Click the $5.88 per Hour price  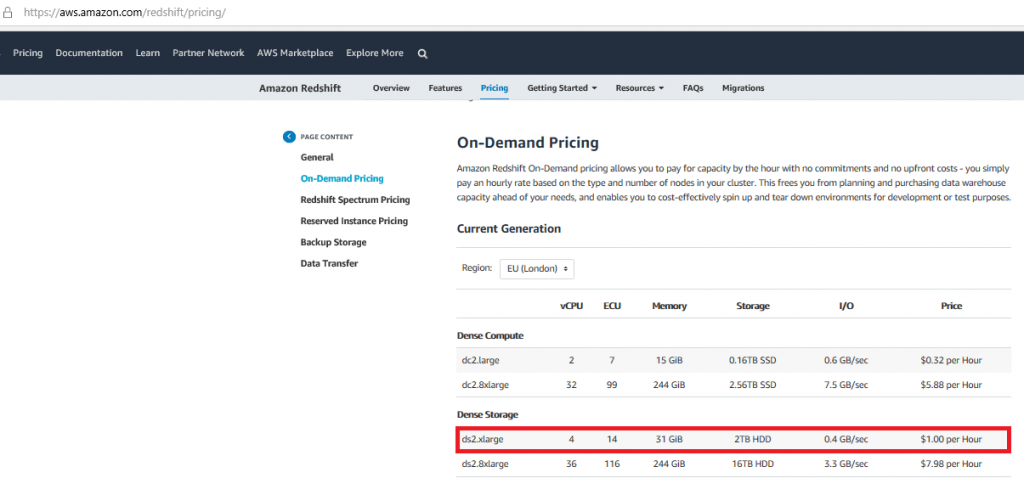click(951, 385)
